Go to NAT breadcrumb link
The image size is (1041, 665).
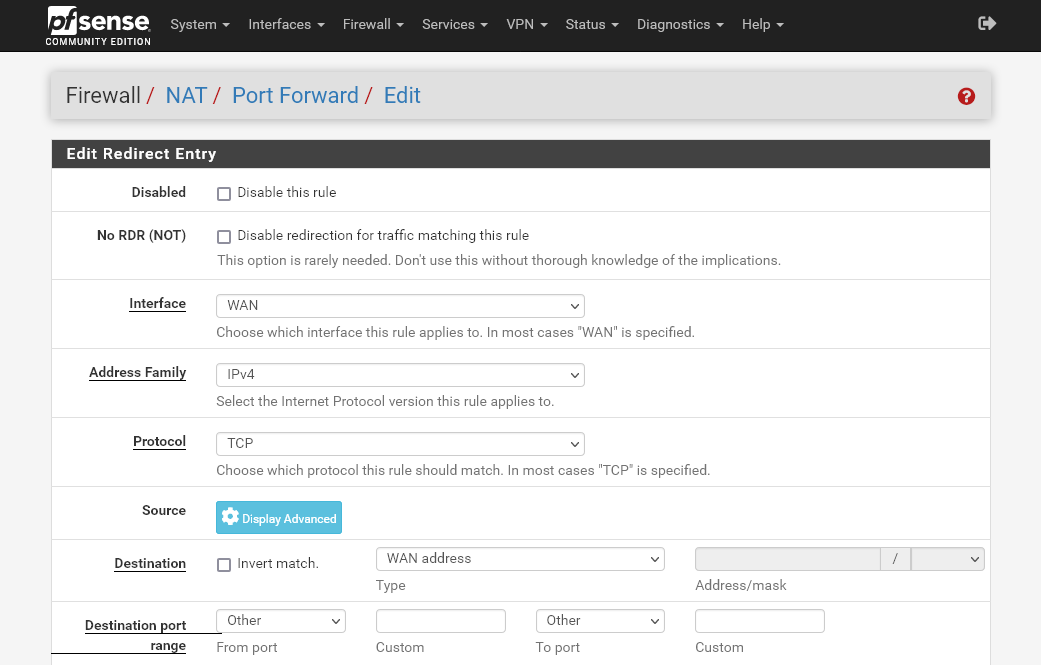(186, 96)
